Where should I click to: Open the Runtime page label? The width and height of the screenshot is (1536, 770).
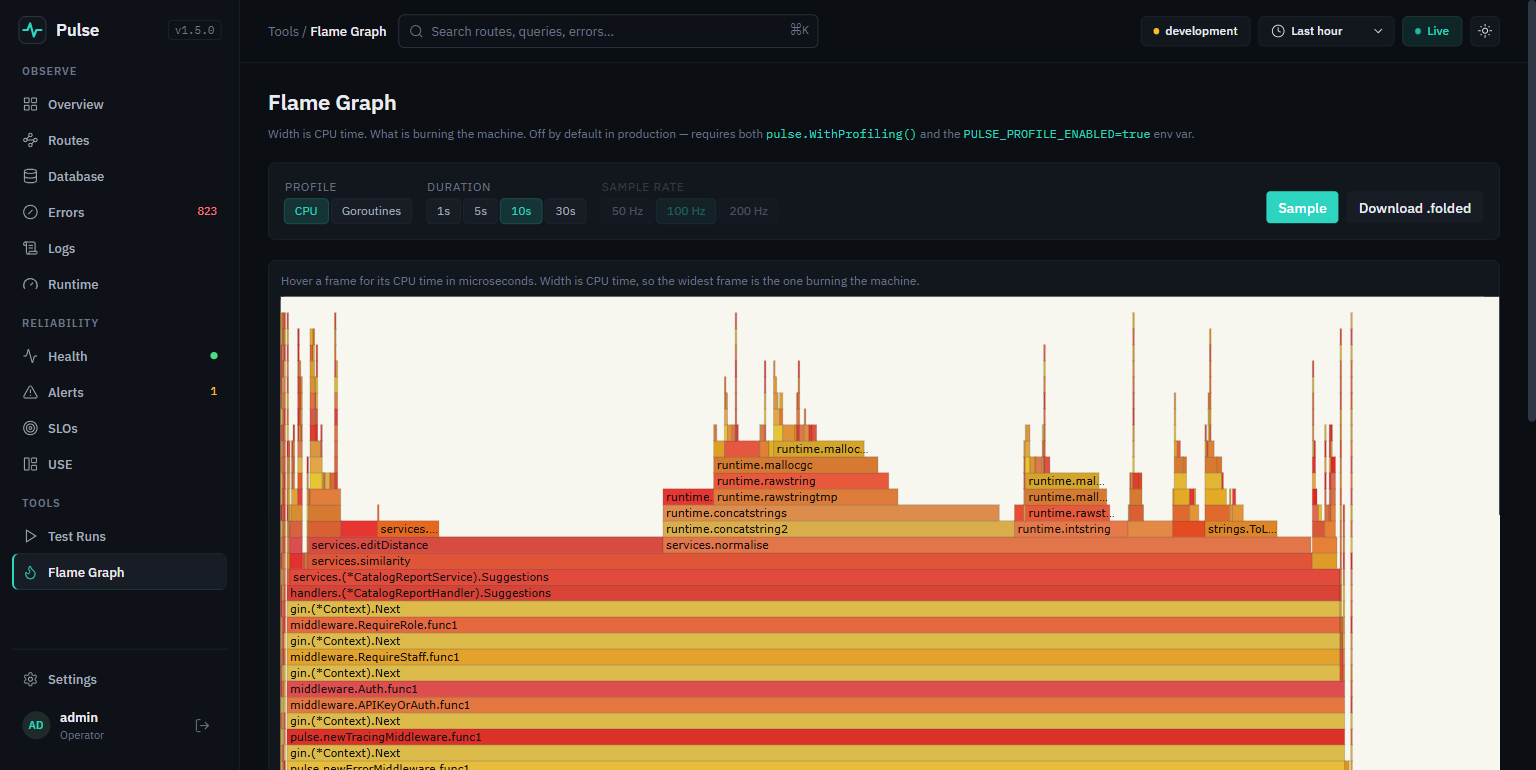tap(73, 284)
